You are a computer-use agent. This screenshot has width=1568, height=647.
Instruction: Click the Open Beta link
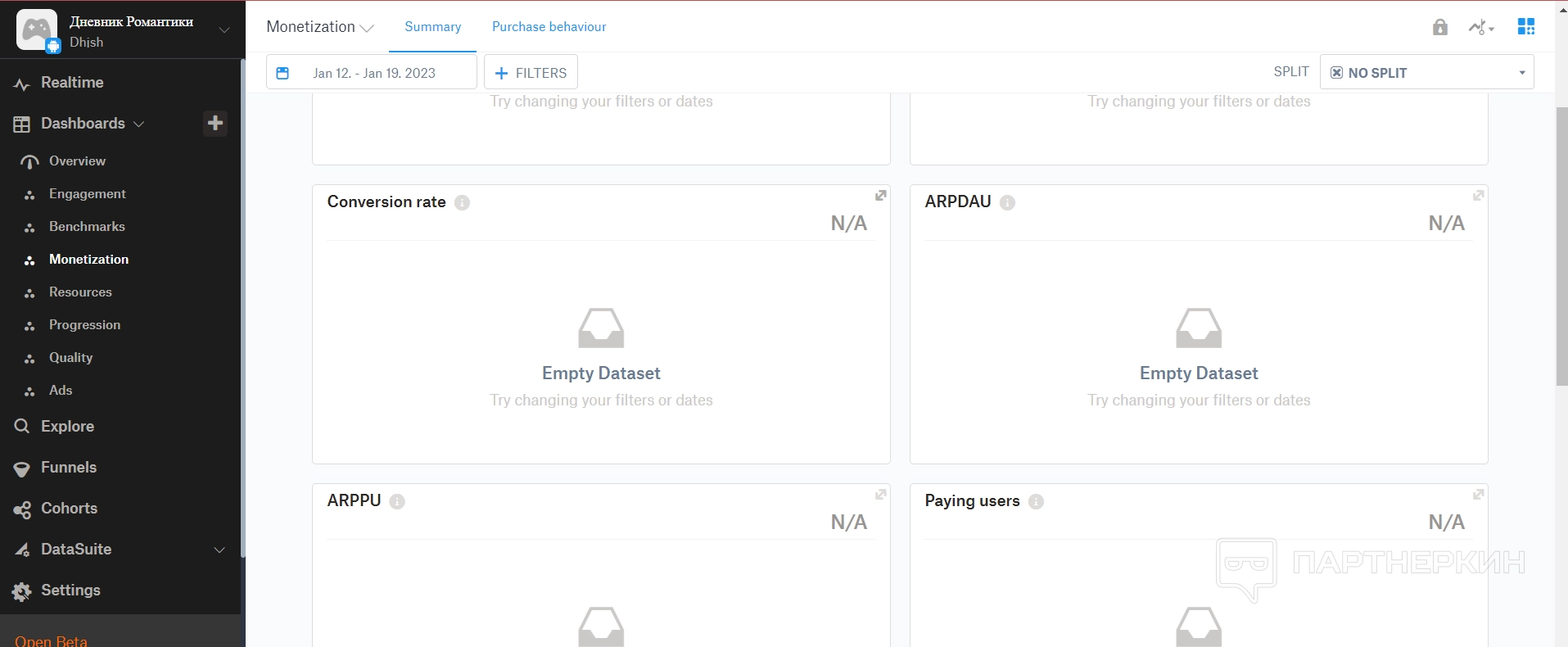click(51, 640)
